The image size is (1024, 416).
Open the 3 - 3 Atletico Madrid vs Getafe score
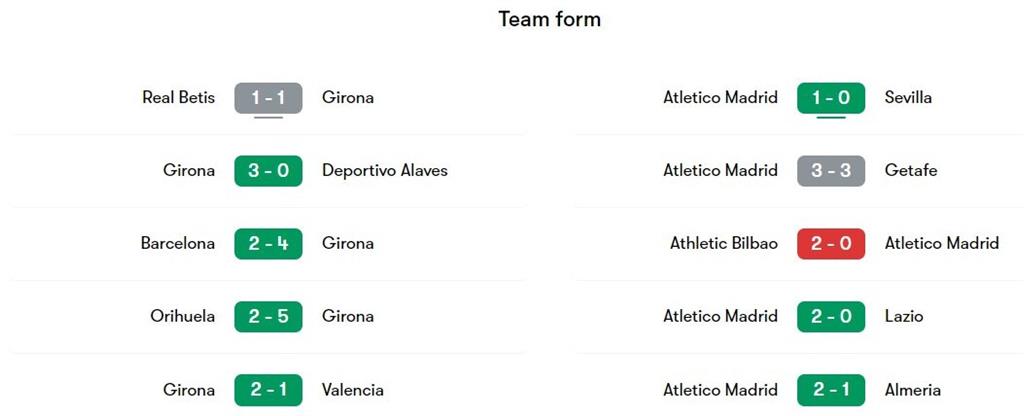tap(831, 171)
